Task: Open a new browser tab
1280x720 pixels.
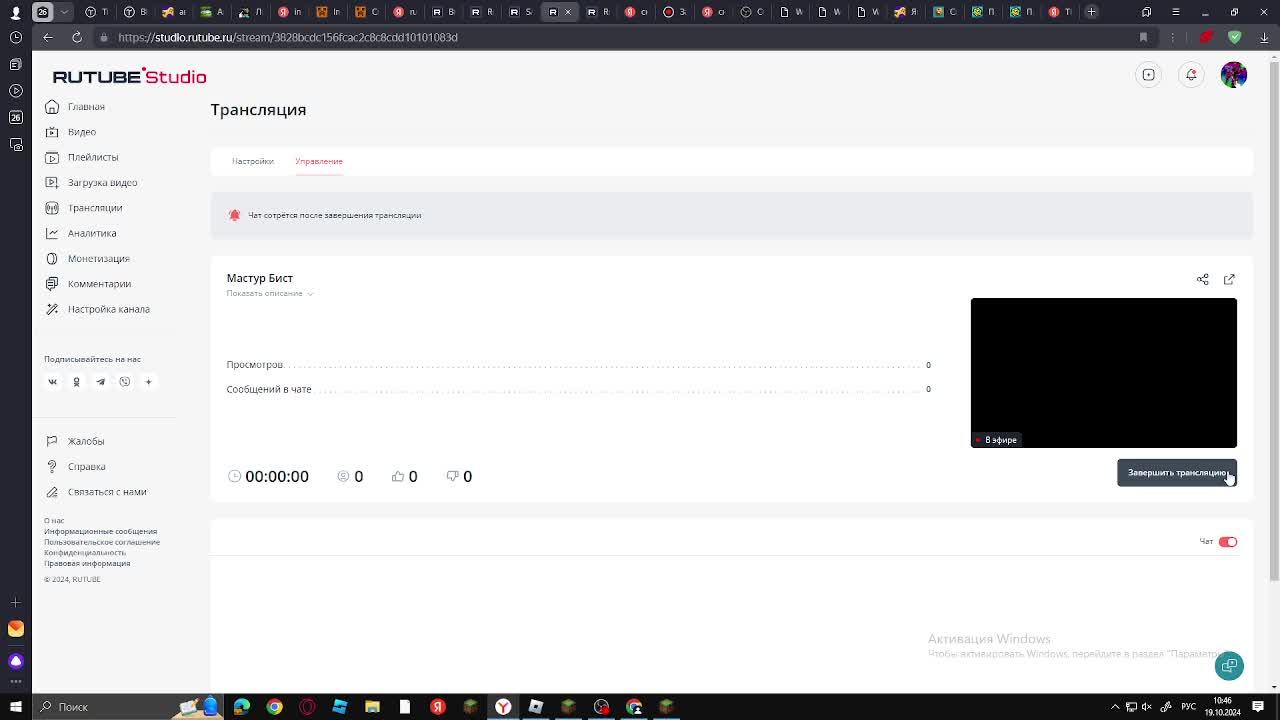Action: tap(1092, 12)
